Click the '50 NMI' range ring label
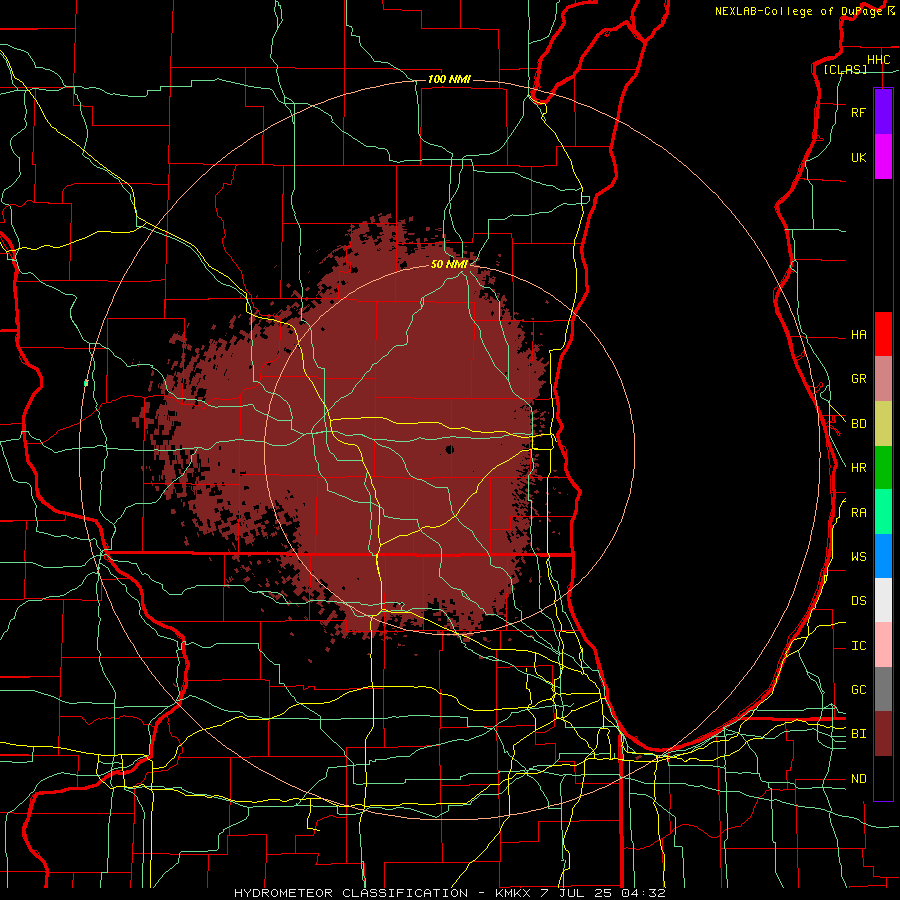Viewport: 900px width, 900px height. pos(449,264)
